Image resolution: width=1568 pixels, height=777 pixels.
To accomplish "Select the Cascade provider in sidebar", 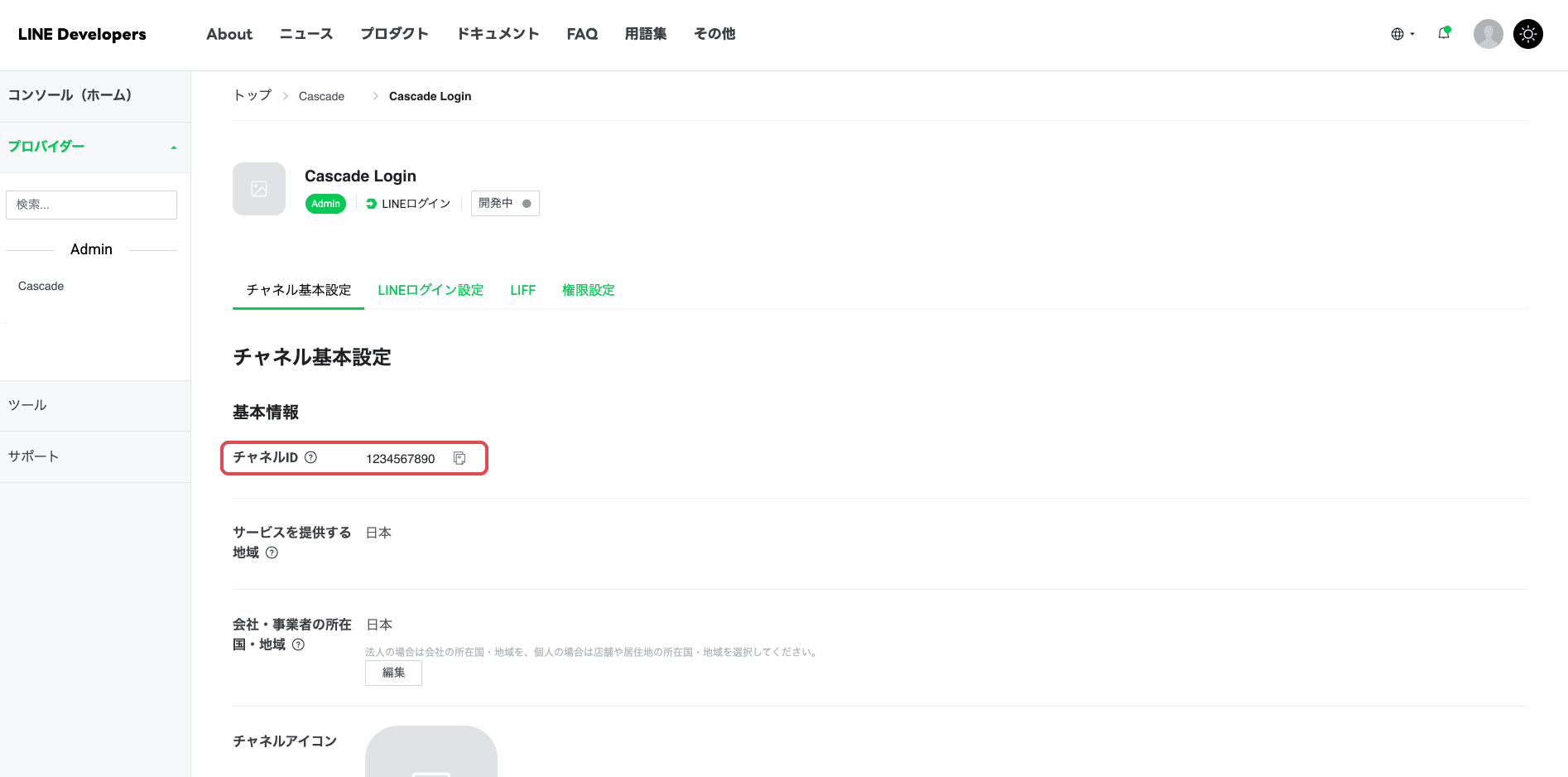I will (x=41, y=286).
